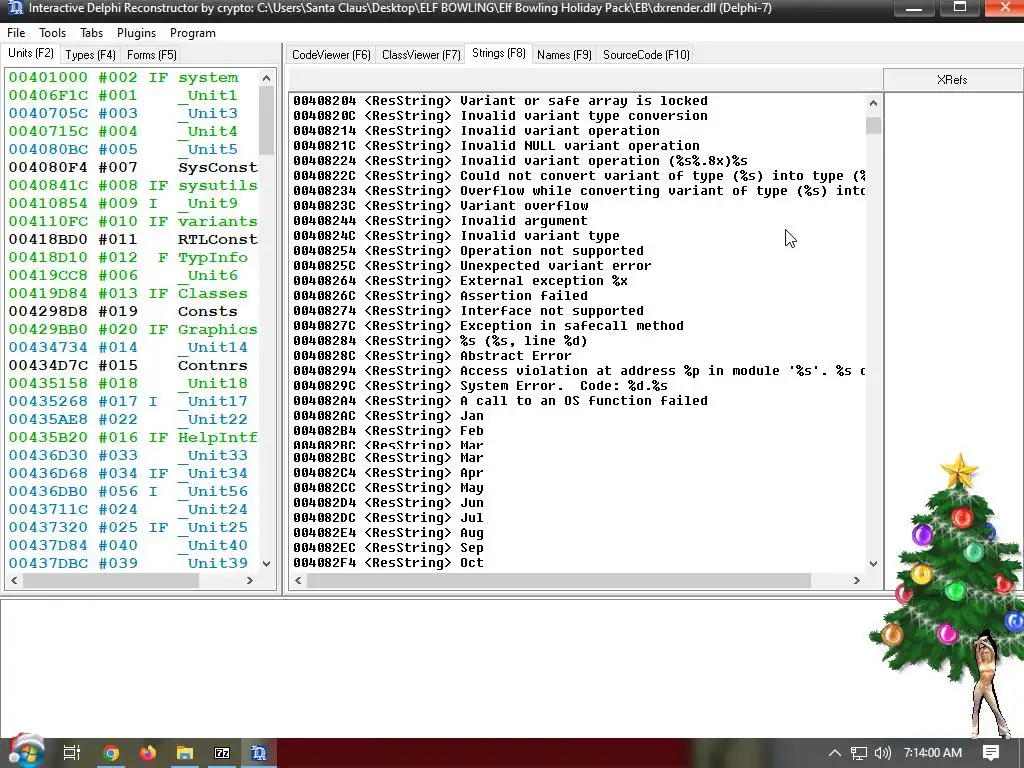This screenshot has height=768, width=1024.
Task: Show hidden system tray icons
Action: (835, 753)
